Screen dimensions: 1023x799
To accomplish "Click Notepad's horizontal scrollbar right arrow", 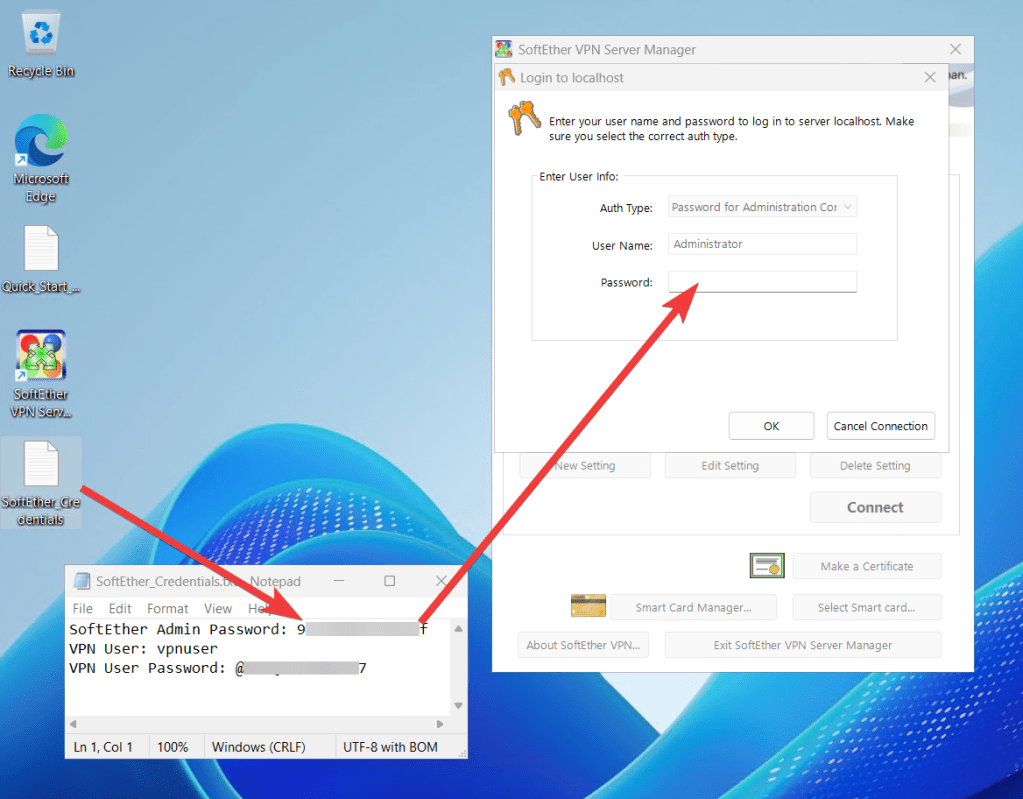I will point(440,724).
